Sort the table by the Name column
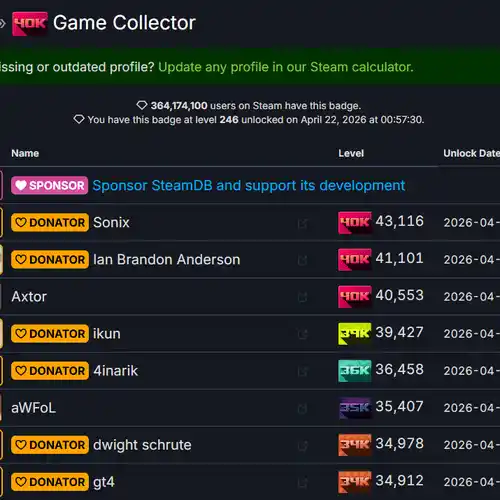 pos(25,153)
